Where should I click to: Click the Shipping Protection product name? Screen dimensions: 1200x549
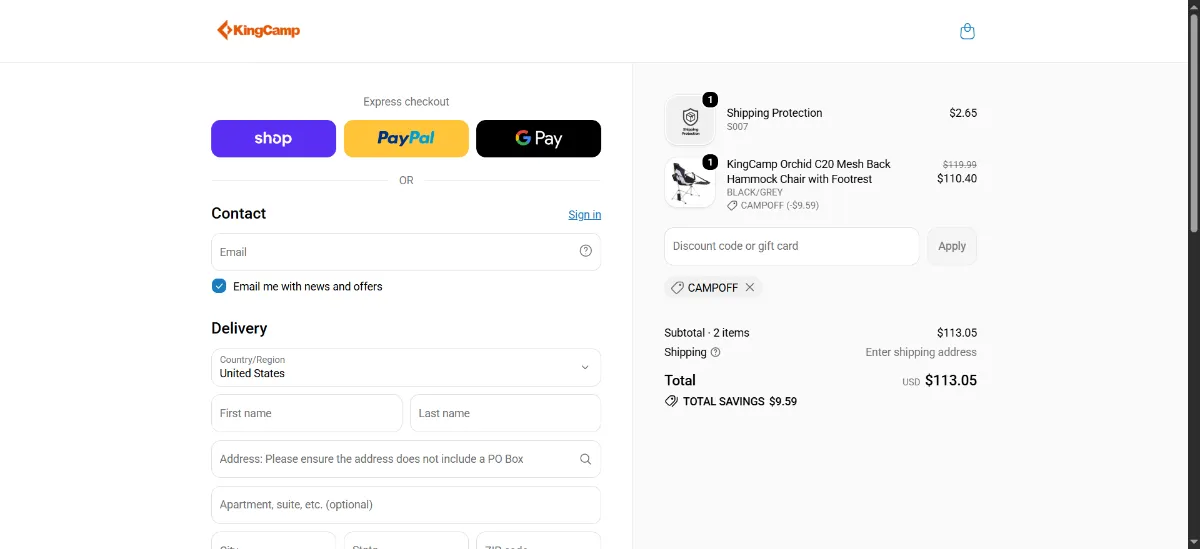click(775, 113)
